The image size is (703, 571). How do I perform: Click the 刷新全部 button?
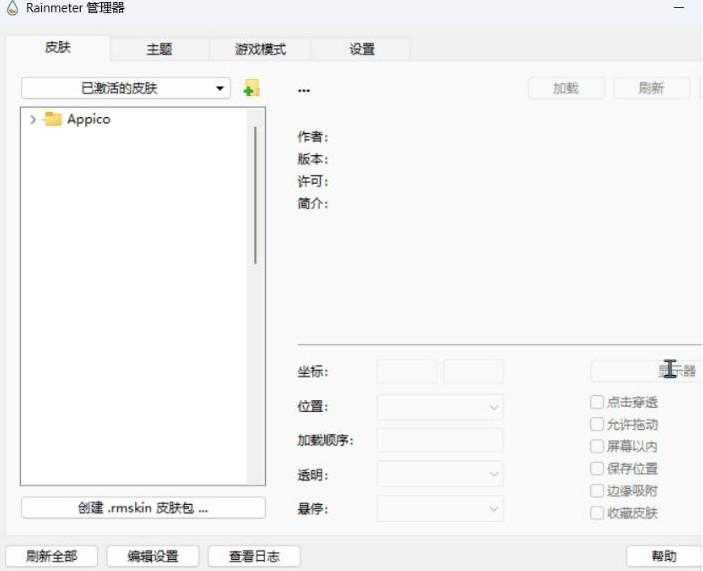[52, 556]
